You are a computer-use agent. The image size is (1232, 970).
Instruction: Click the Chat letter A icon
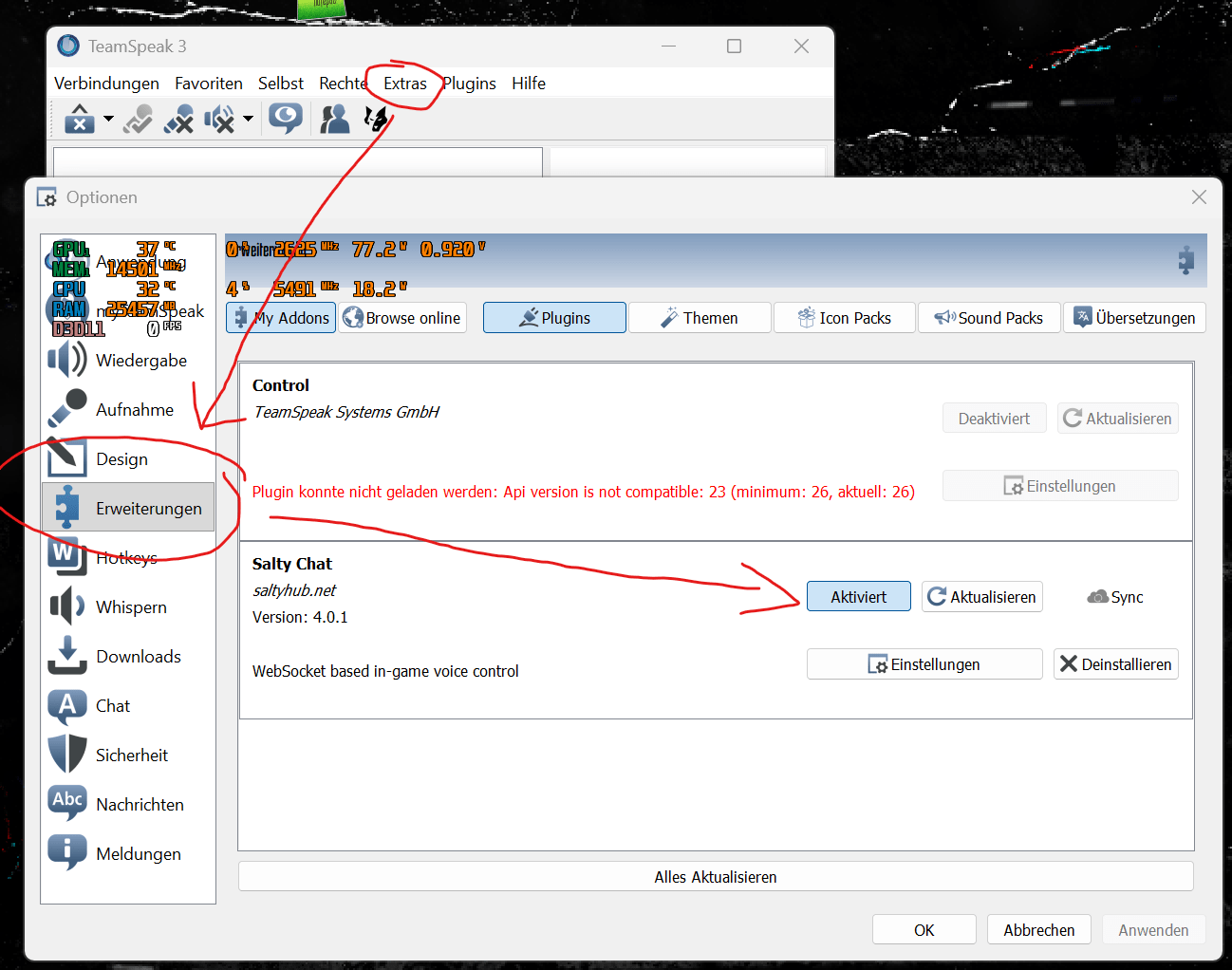point(67,705)
